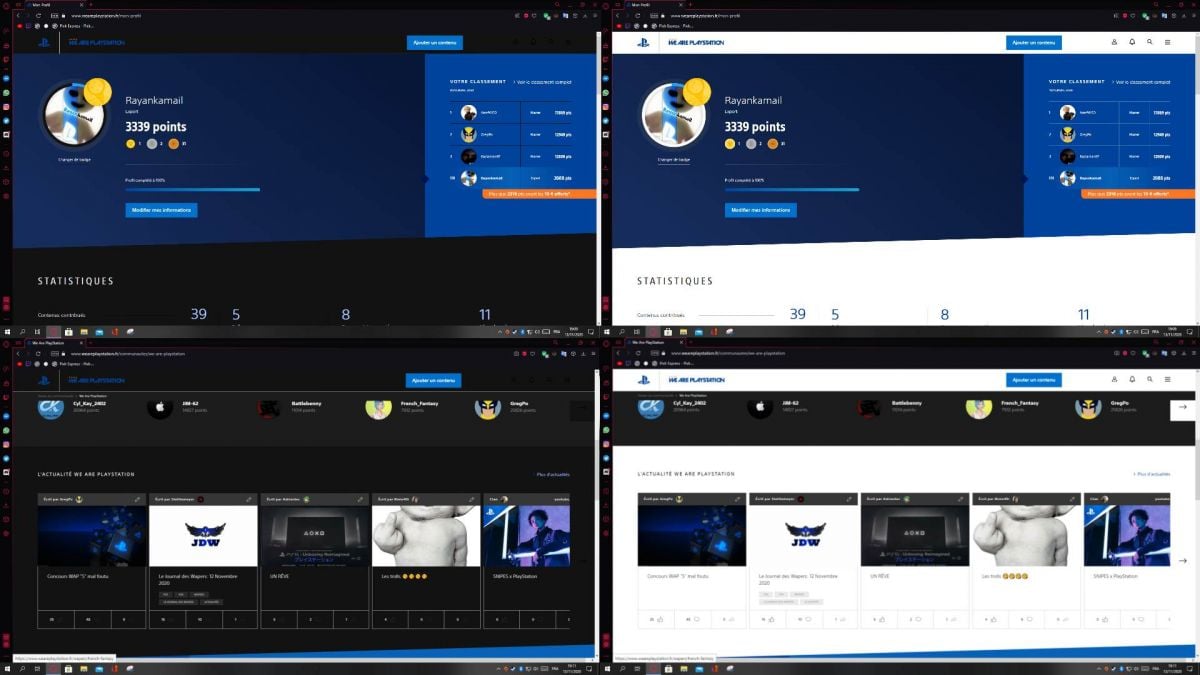Open Windows Start below the dark-mode profile window

[x=6, y=331]
